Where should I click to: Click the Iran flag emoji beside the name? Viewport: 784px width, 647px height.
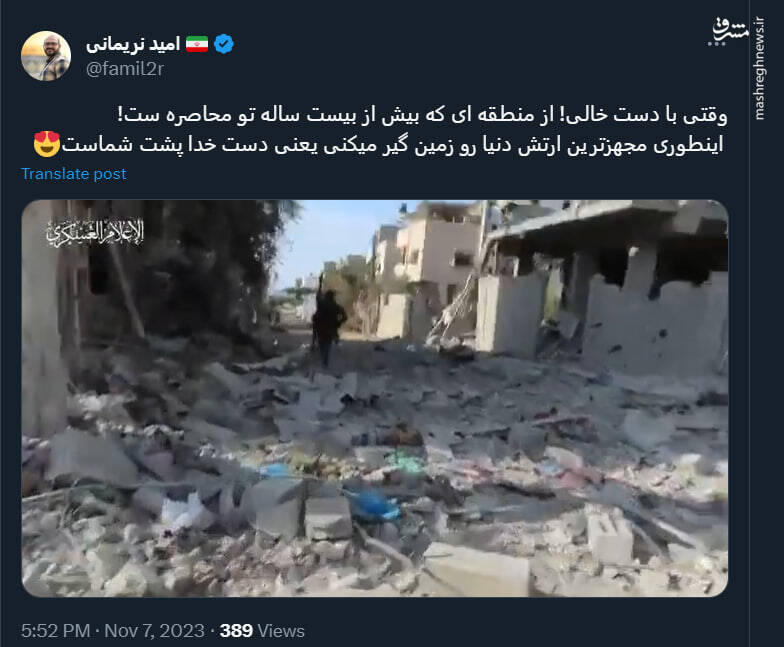click(x=197, y=44)
